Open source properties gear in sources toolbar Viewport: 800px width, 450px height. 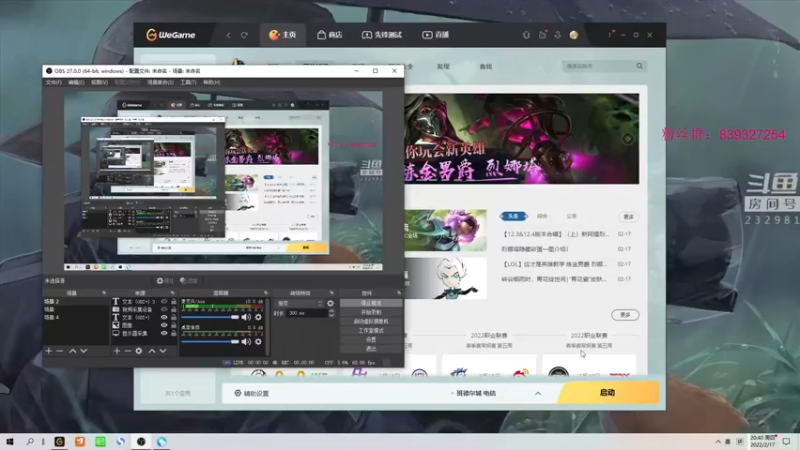click(139, 351)
